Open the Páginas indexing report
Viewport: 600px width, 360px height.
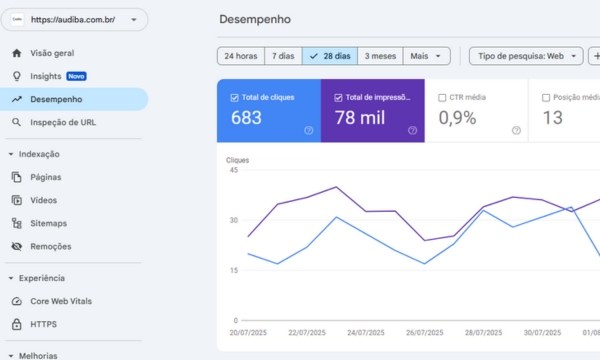[74, 177]
